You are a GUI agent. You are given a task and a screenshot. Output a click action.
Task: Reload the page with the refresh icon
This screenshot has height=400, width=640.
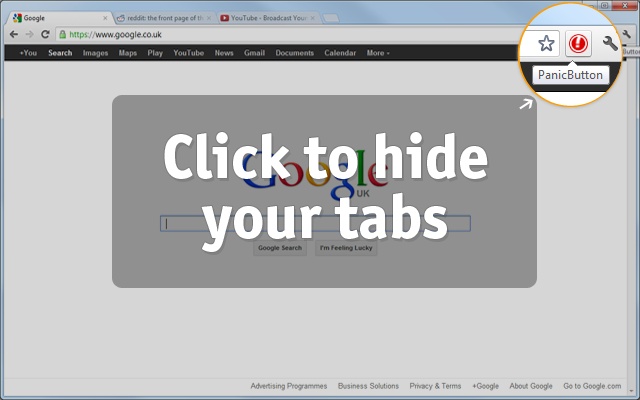[x=45, y=34]
